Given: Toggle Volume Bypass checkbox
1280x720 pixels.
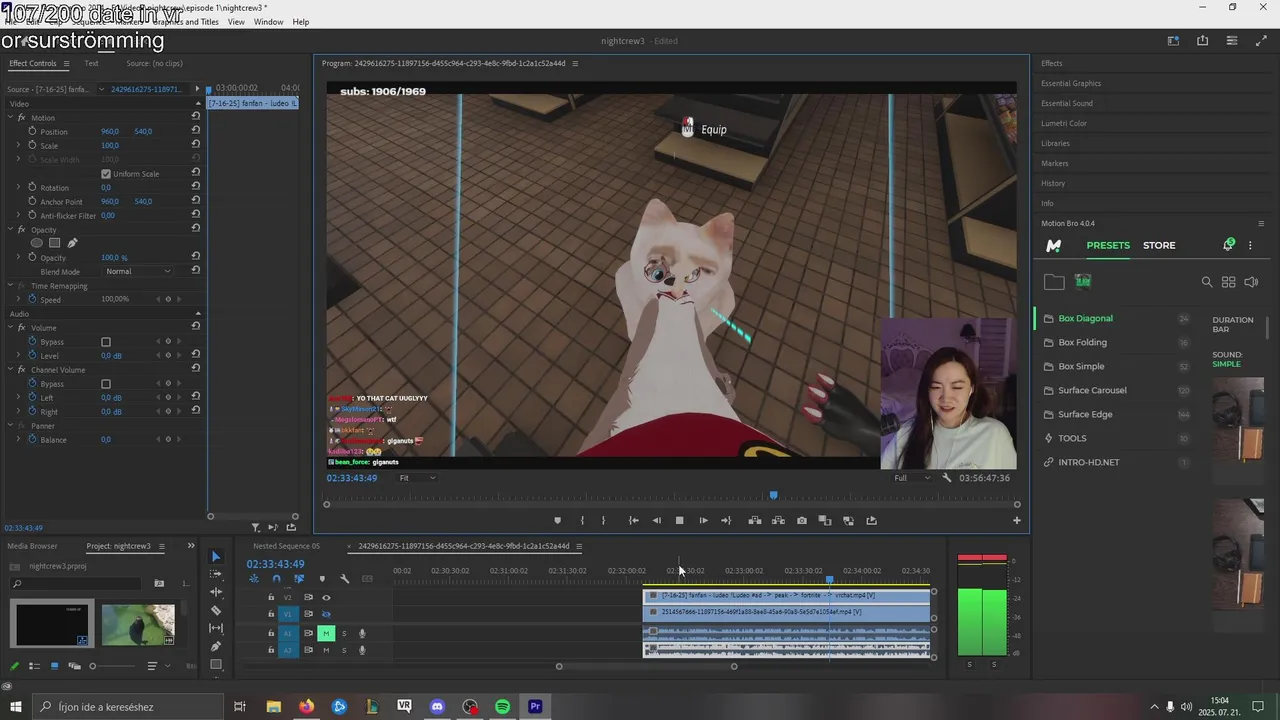Looking at the screenshot, I should [x=106, y=342].
